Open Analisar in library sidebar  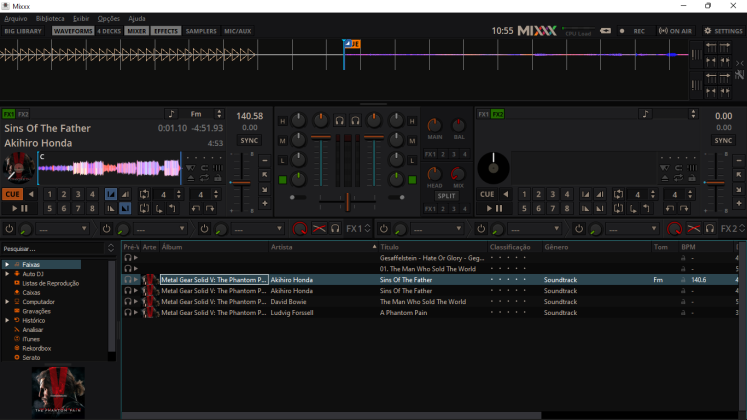tap(32, 330)
